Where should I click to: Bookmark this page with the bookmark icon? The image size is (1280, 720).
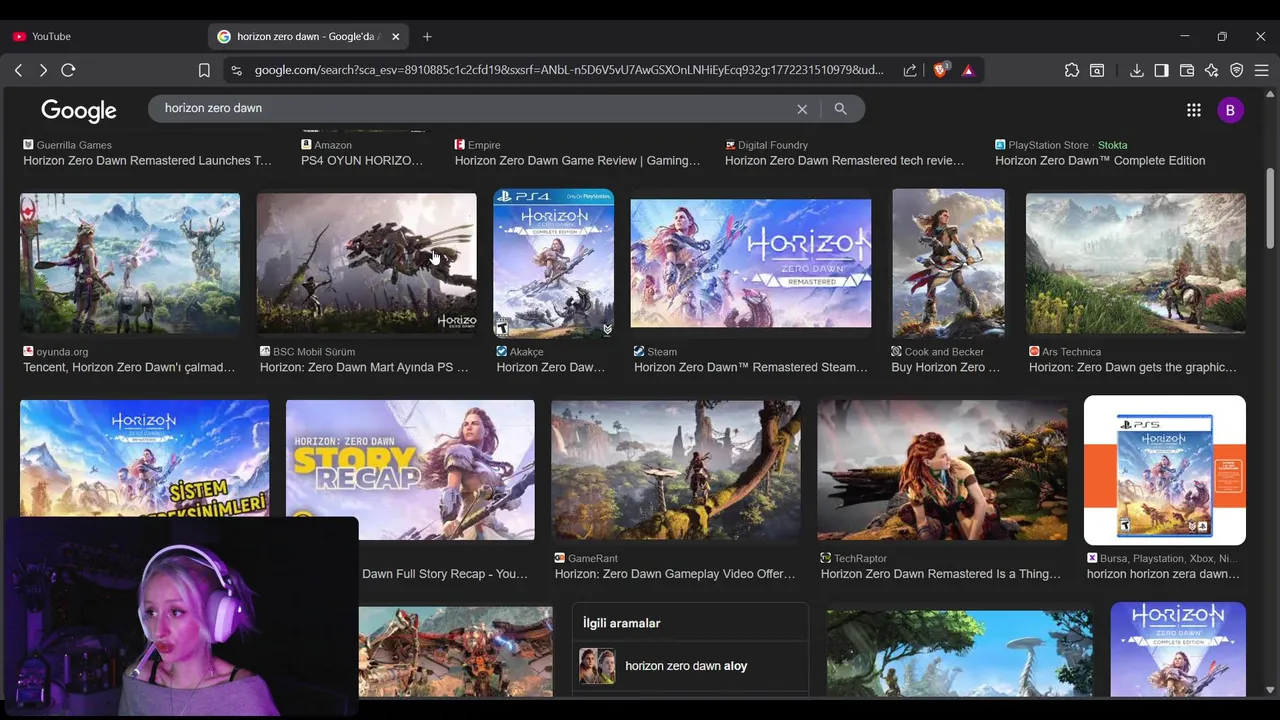point(204,70)
